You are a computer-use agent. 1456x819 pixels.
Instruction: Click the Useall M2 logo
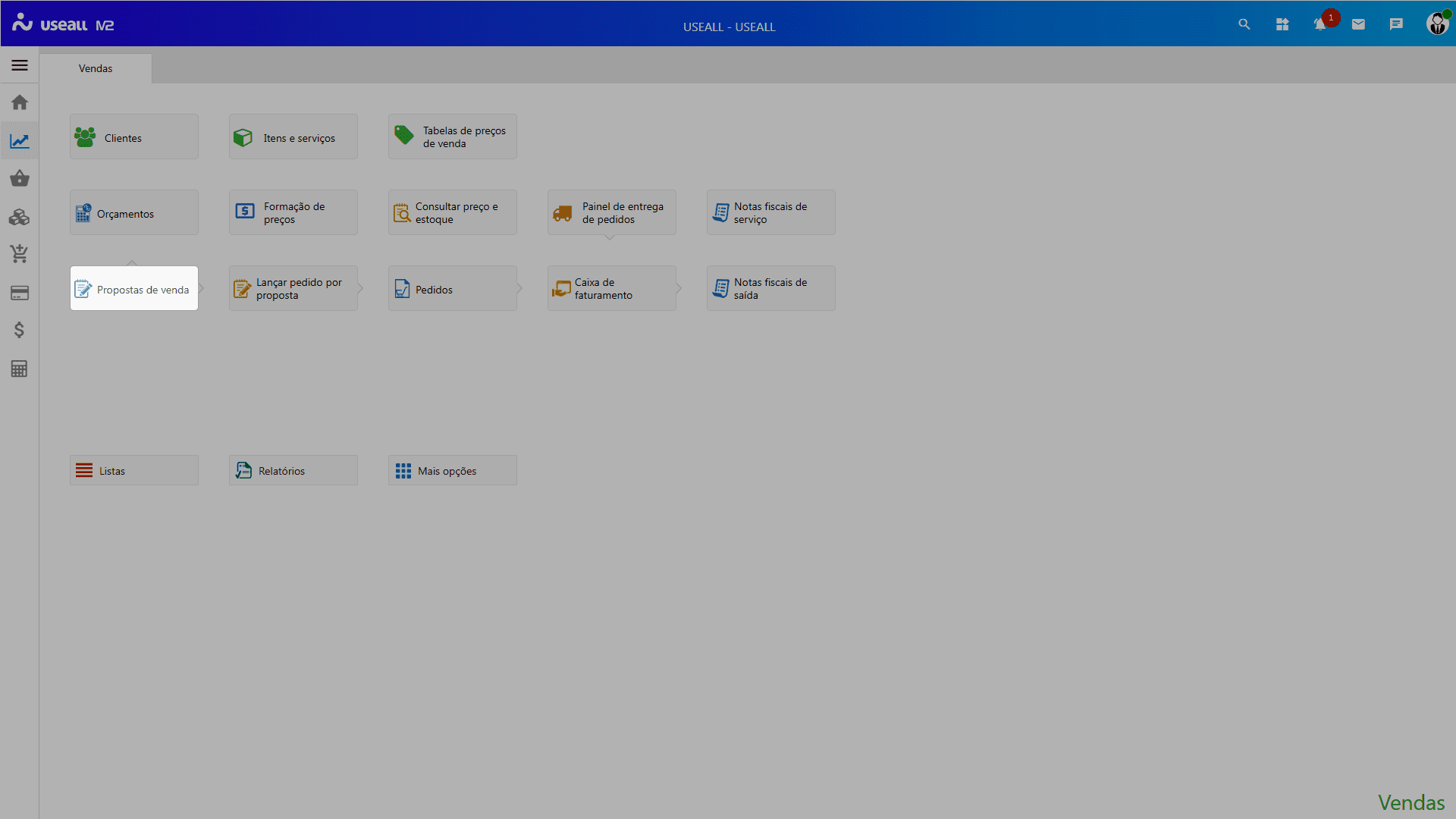click(63, 24)
